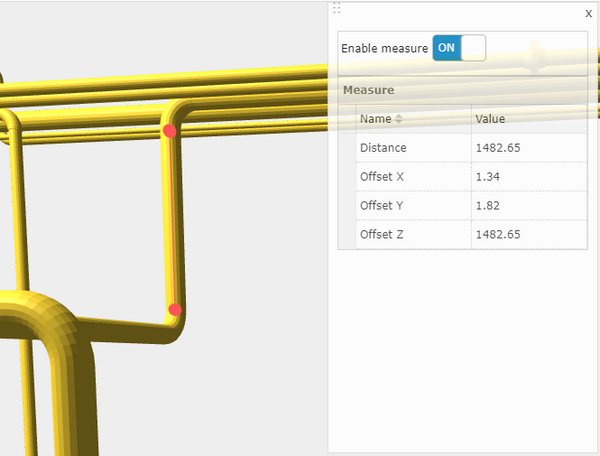Screen dimensions: 600x456
Task: Select the Offset X row name
Action: 382,177
